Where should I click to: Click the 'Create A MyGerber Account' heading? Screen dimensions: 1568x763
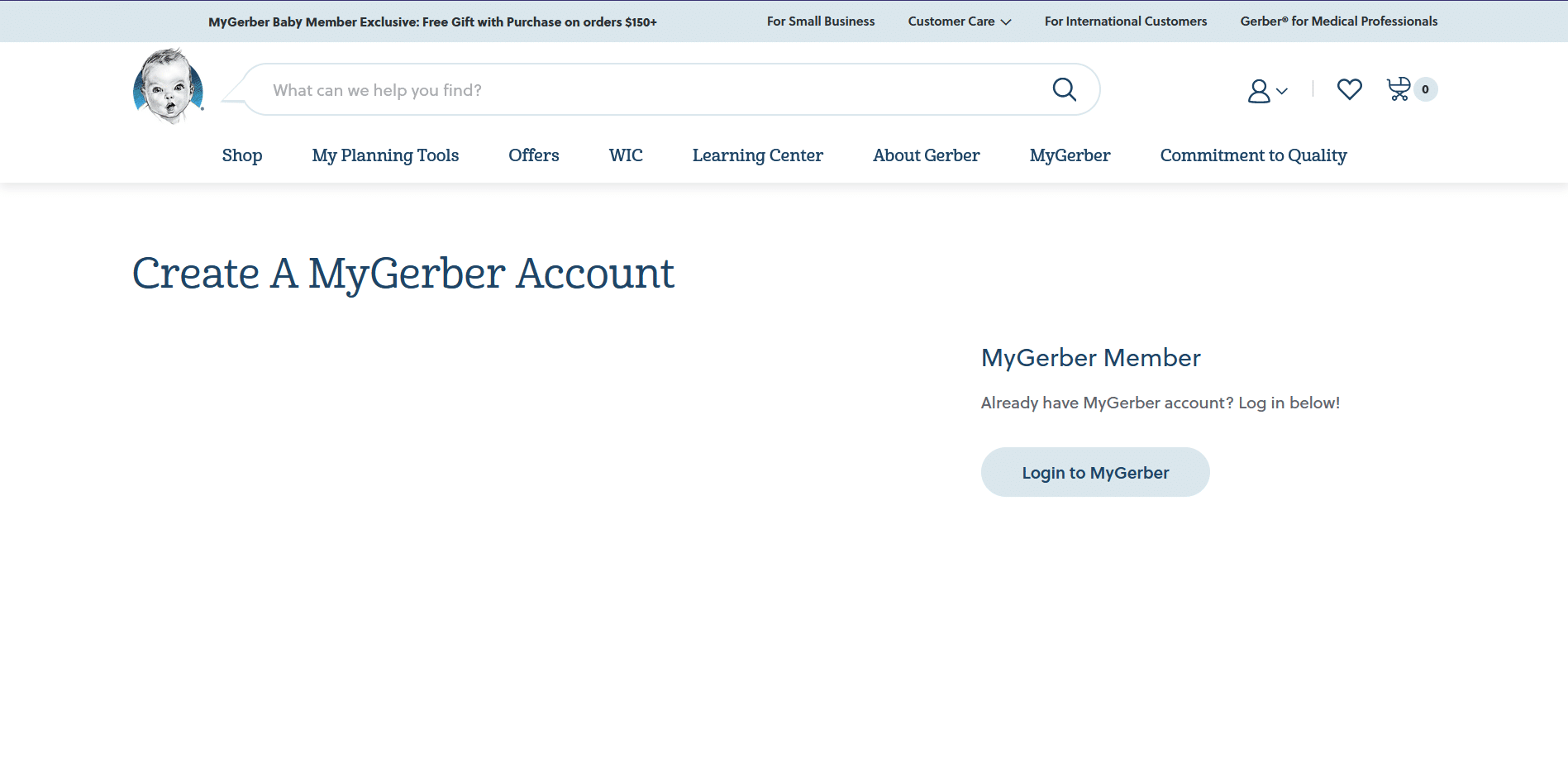point(403,274)
